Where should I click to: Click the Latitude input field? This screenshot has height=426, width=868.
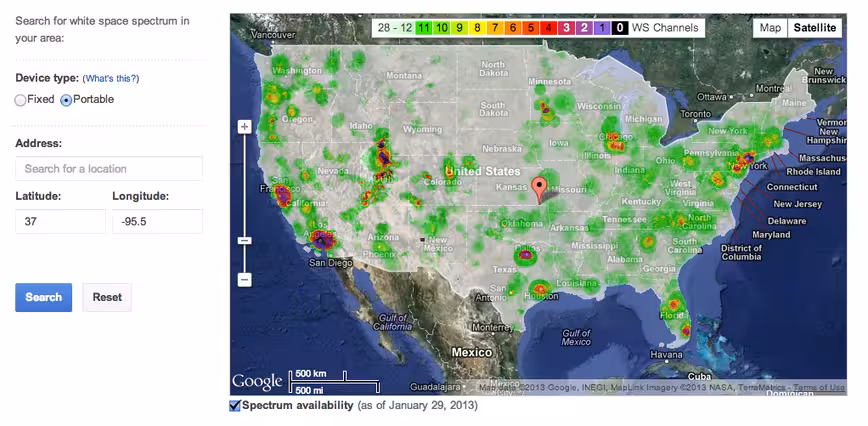60,221
